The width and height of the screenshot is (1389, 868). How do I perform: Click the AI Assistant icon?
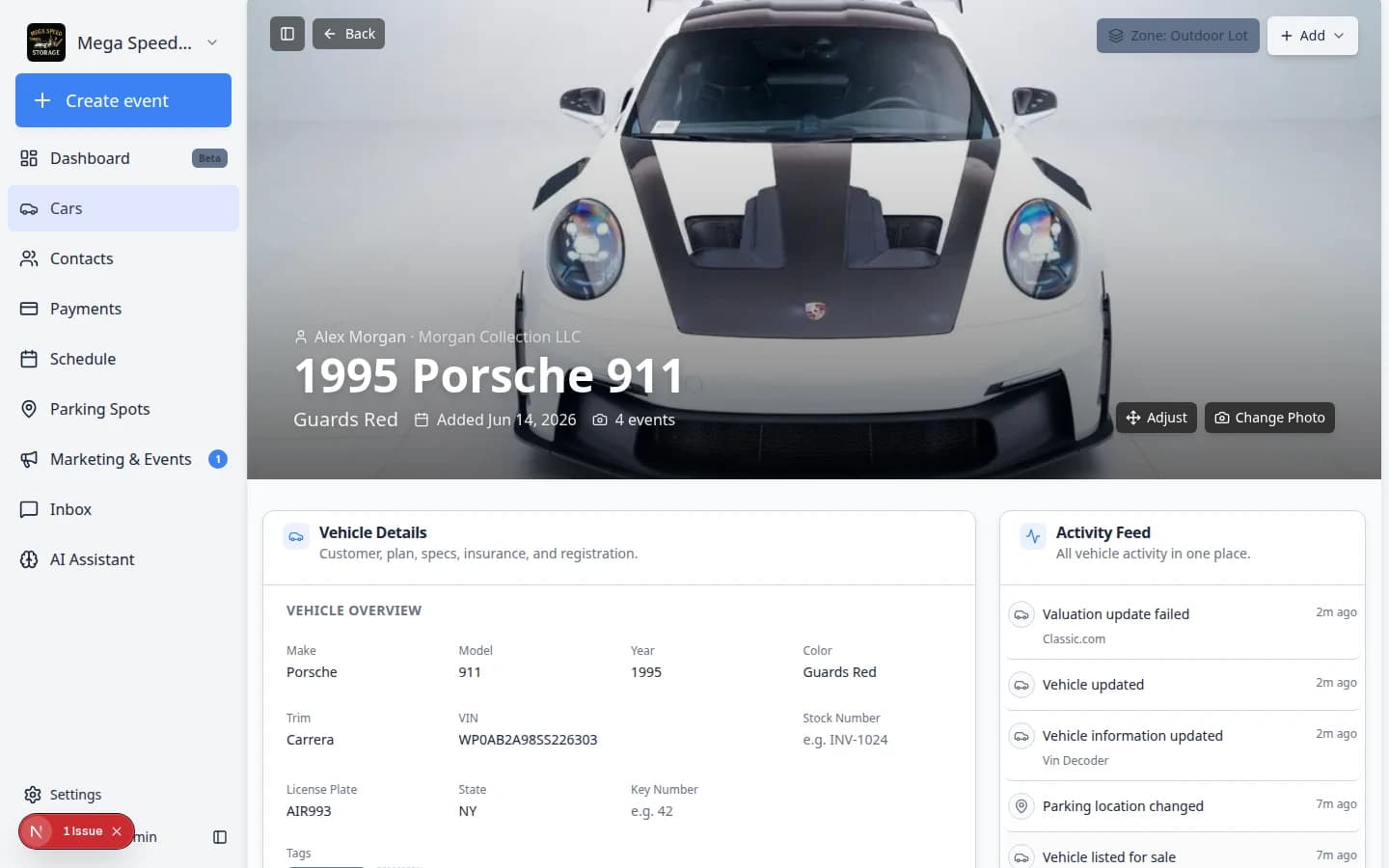[x=29, y=559]
